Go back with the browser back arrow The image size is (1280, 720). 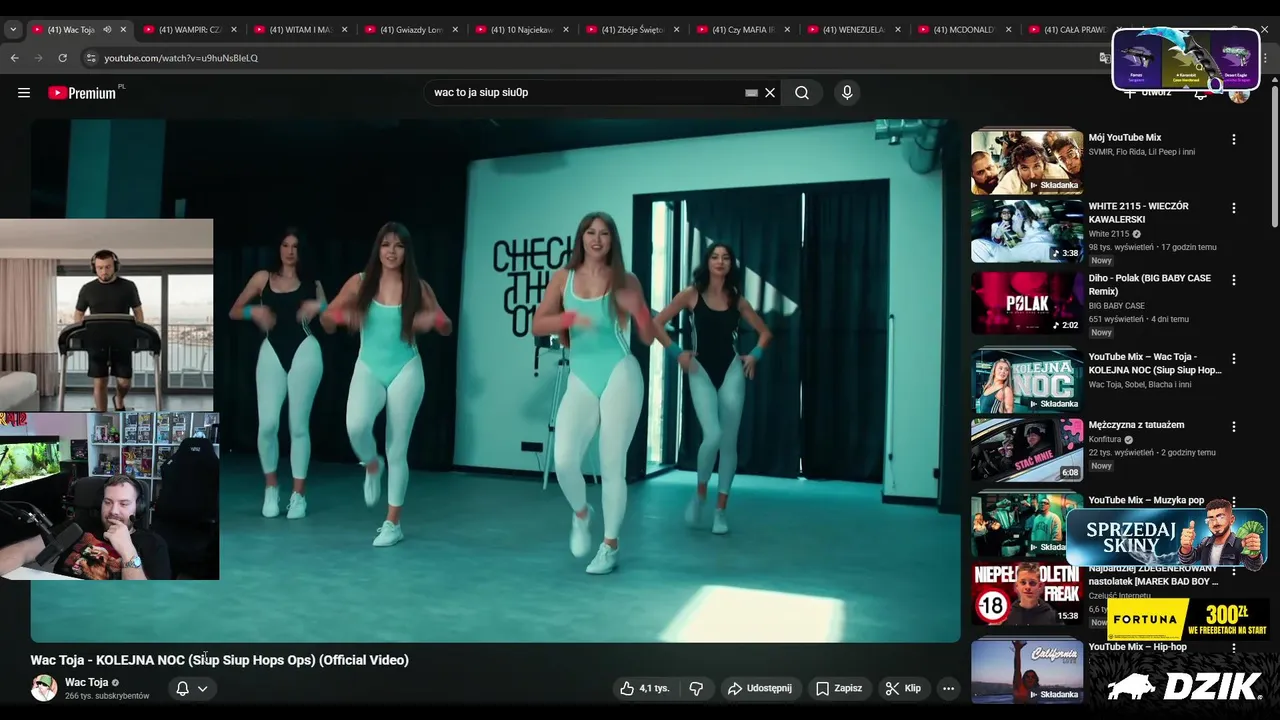pyautogui.click(x=15, y=58)
